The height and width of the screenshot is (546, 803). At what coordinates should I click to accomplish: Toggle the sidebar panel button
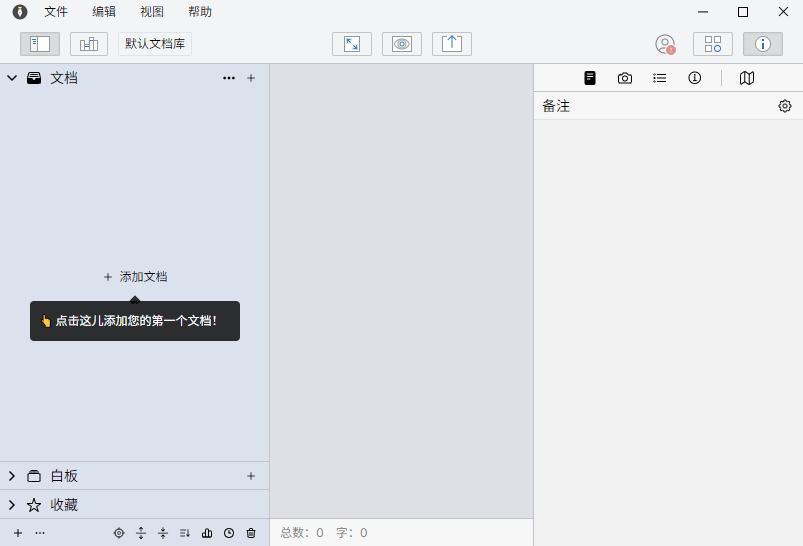tap(40, 44)
